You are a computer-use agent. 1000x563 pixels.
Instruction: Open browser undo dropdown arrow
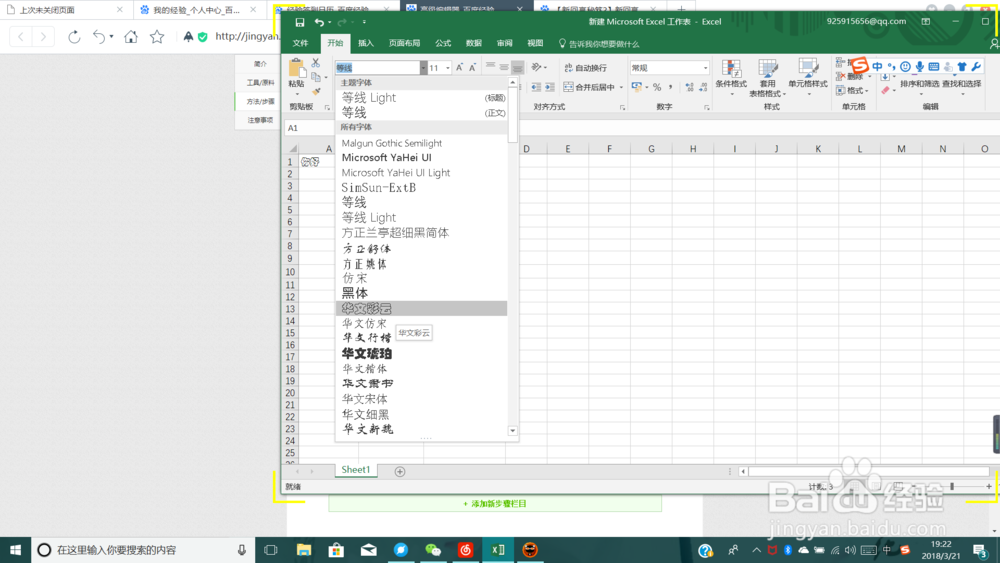click(x=111, y=37)
